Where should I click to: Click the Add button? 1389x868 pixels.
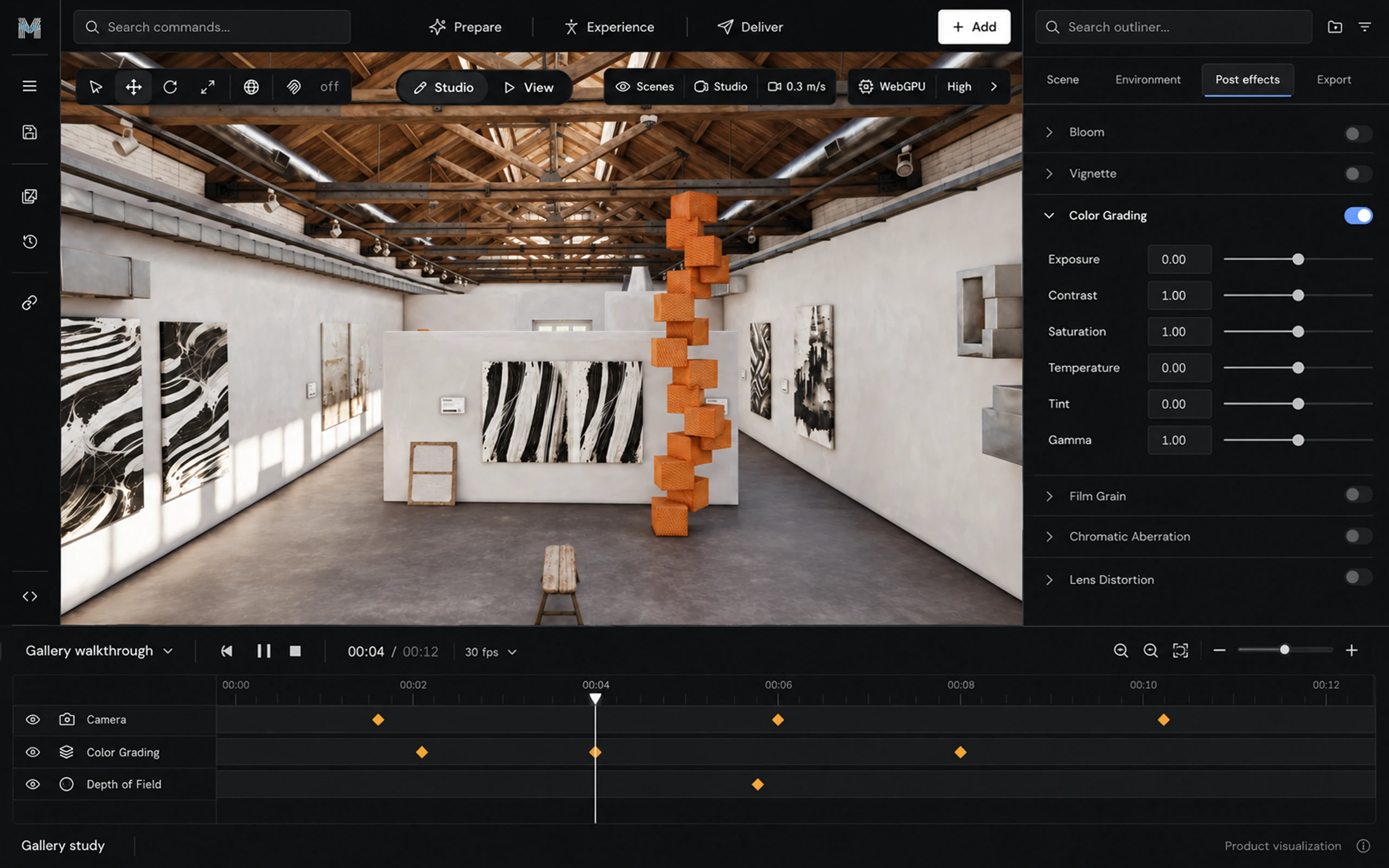pyautogui.click(x=974, y=27)
